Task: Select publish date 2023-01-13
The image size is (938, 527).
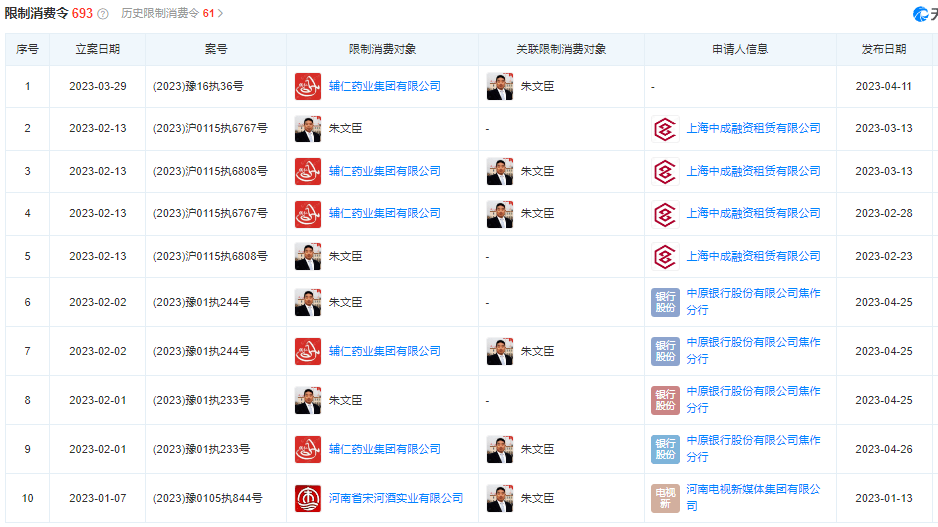Action: click(x=884, y=498)
